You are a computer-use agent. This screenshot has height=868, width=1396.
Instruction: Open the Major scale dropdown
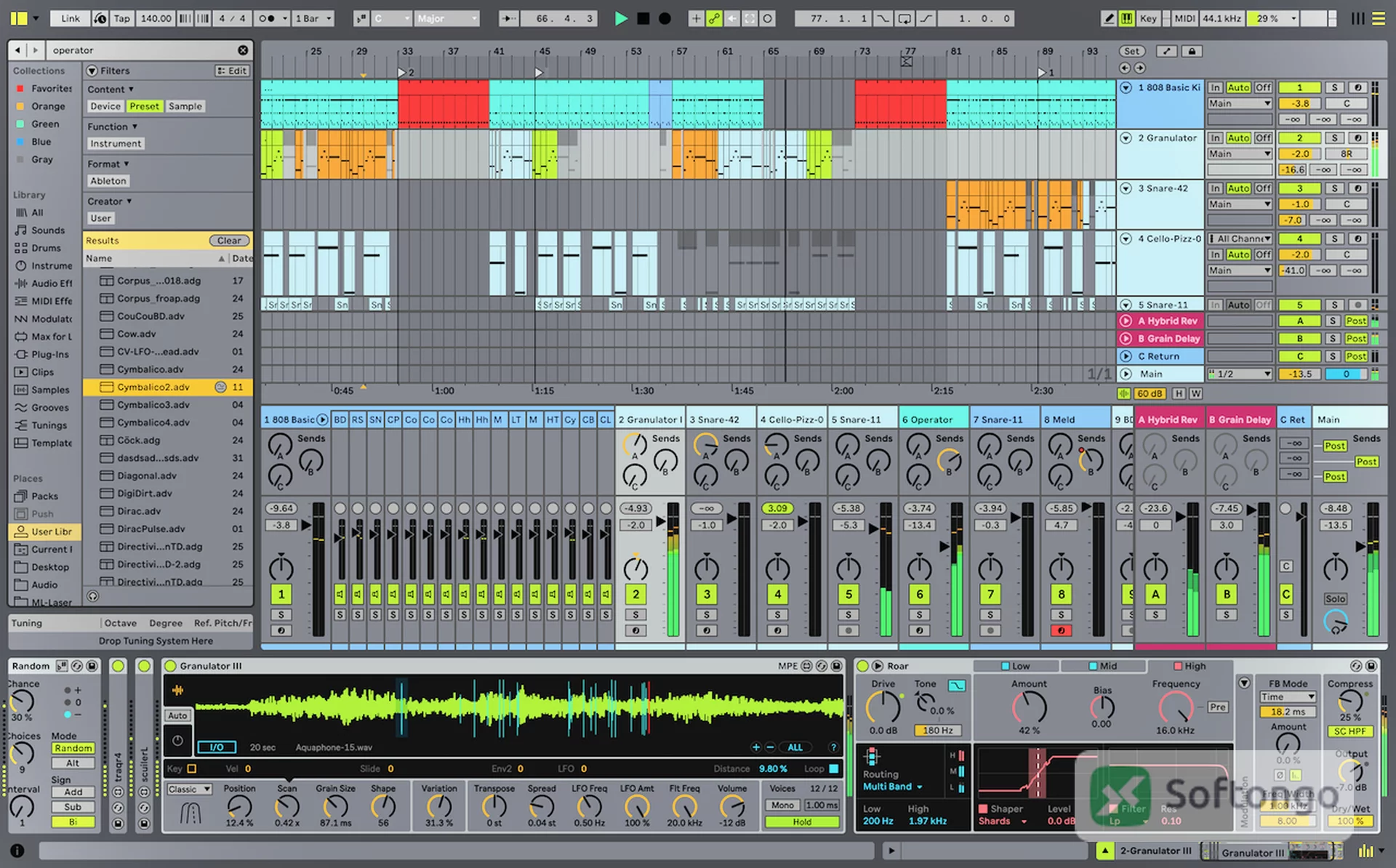click(446, 19)
